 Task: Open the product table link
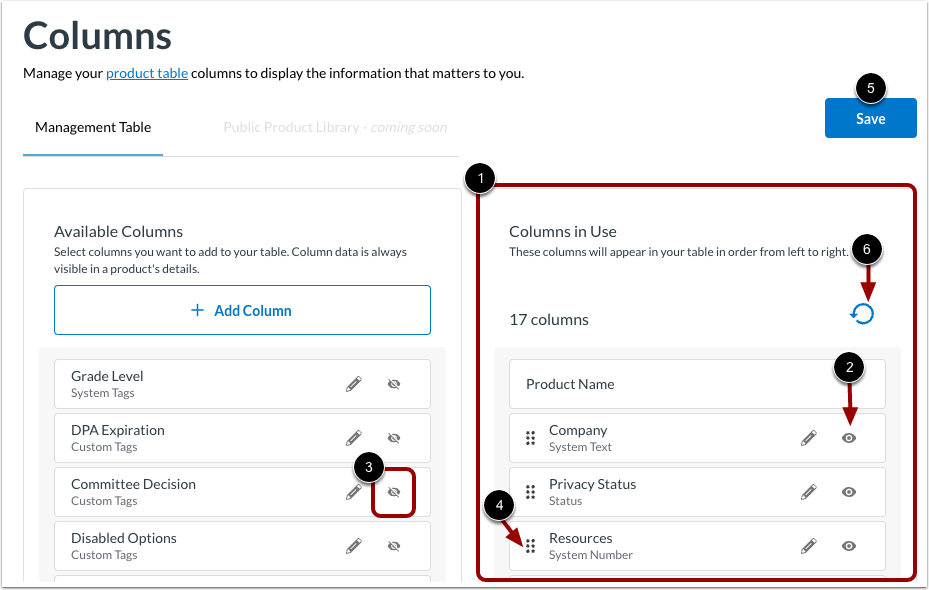point(147,73)
